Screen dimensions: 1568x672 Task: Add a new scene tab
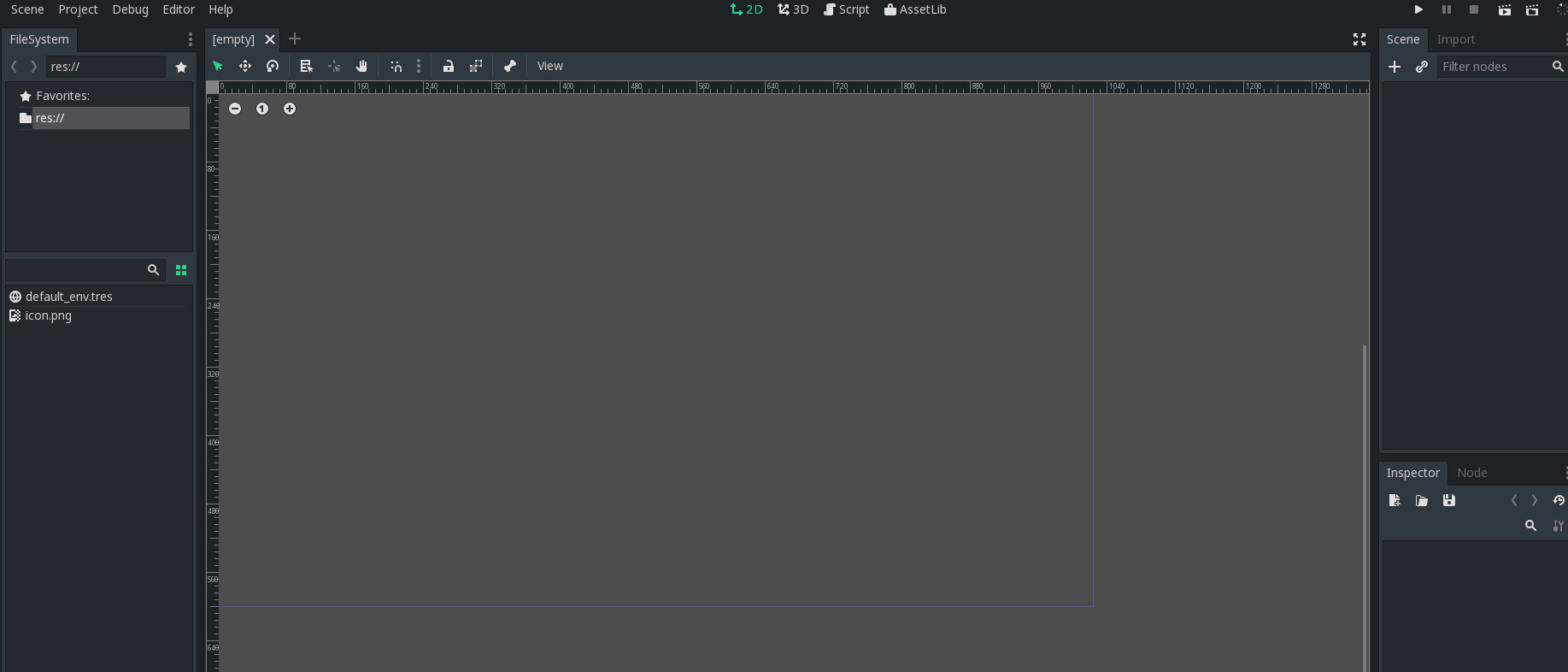(295, 38)
